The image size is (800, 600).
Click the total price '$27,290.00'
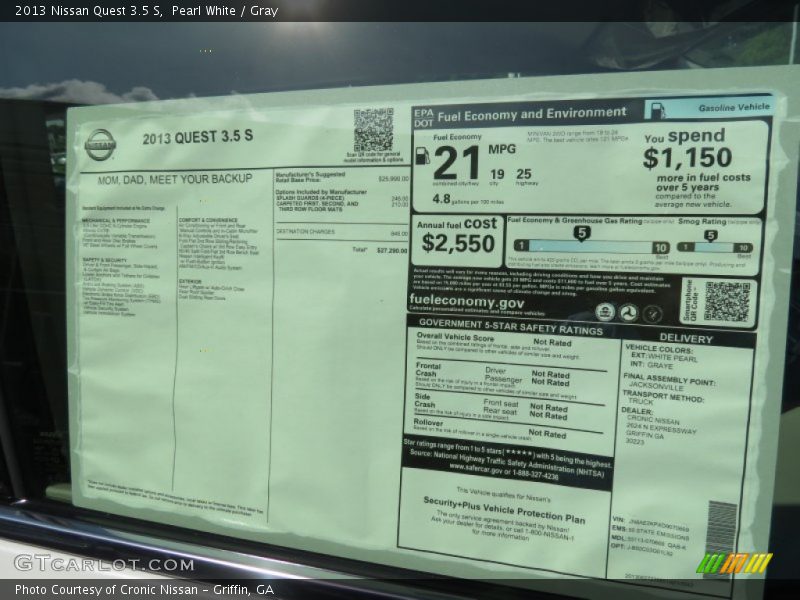392,251
